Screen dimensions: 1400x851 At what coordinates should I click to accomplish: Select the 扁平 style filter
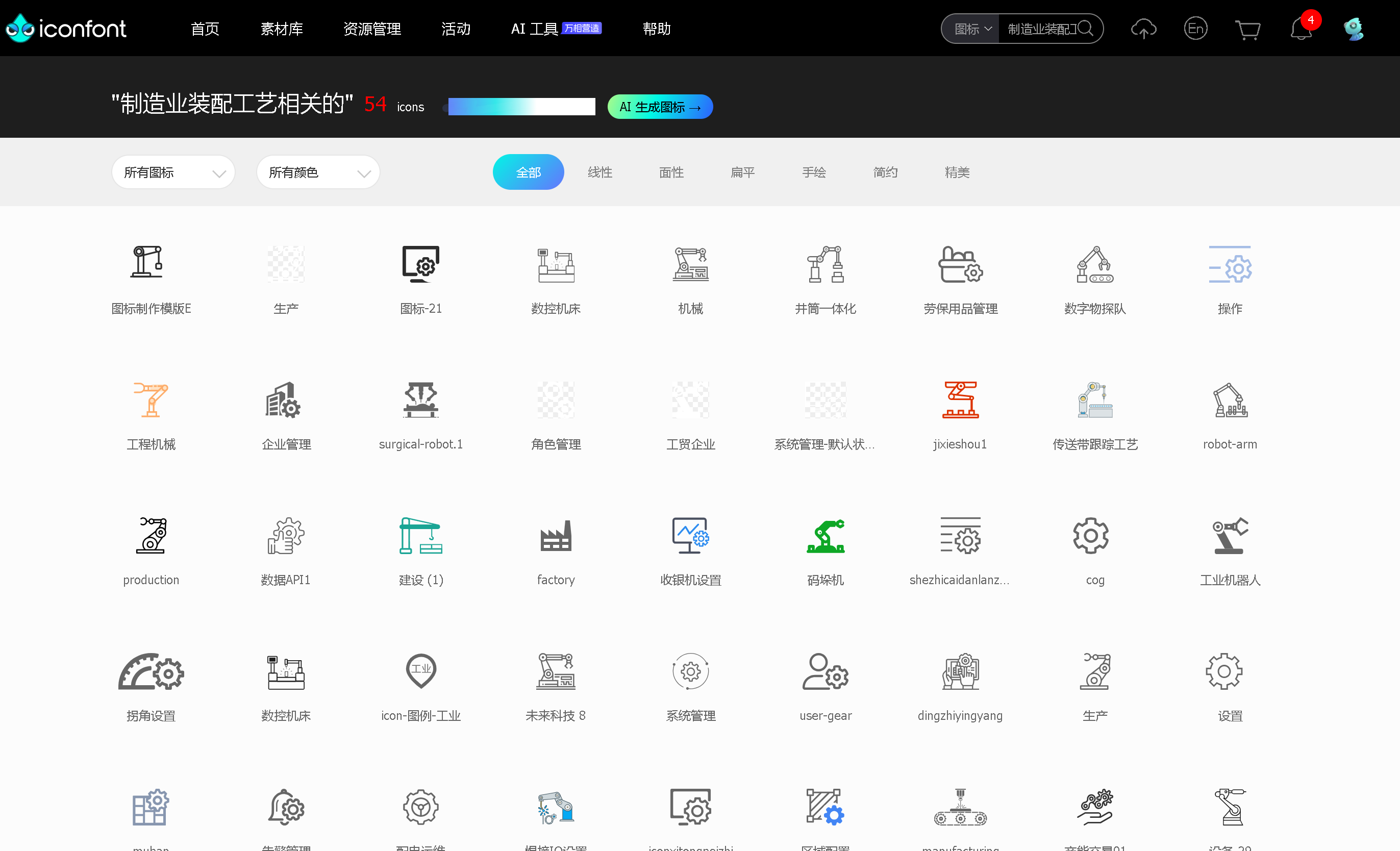[x=742, y=172]
